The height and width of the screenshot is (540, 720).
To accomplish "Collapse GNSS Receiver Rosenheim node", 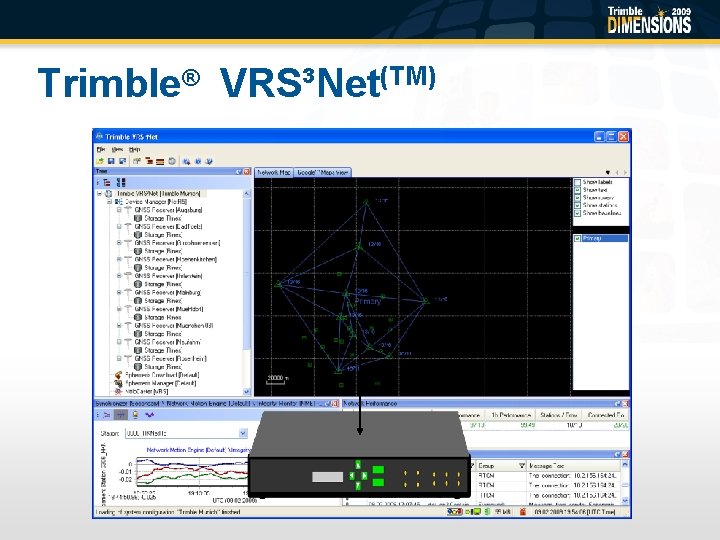I will coord(119,358).
